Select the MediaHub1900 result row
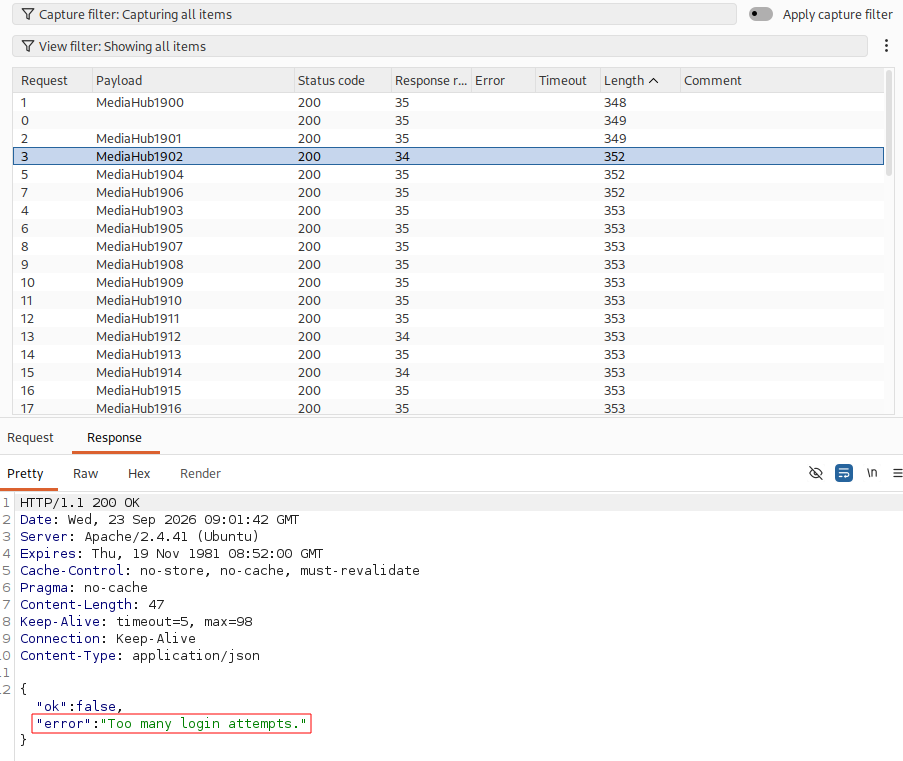903x761 pixels. 448,103
